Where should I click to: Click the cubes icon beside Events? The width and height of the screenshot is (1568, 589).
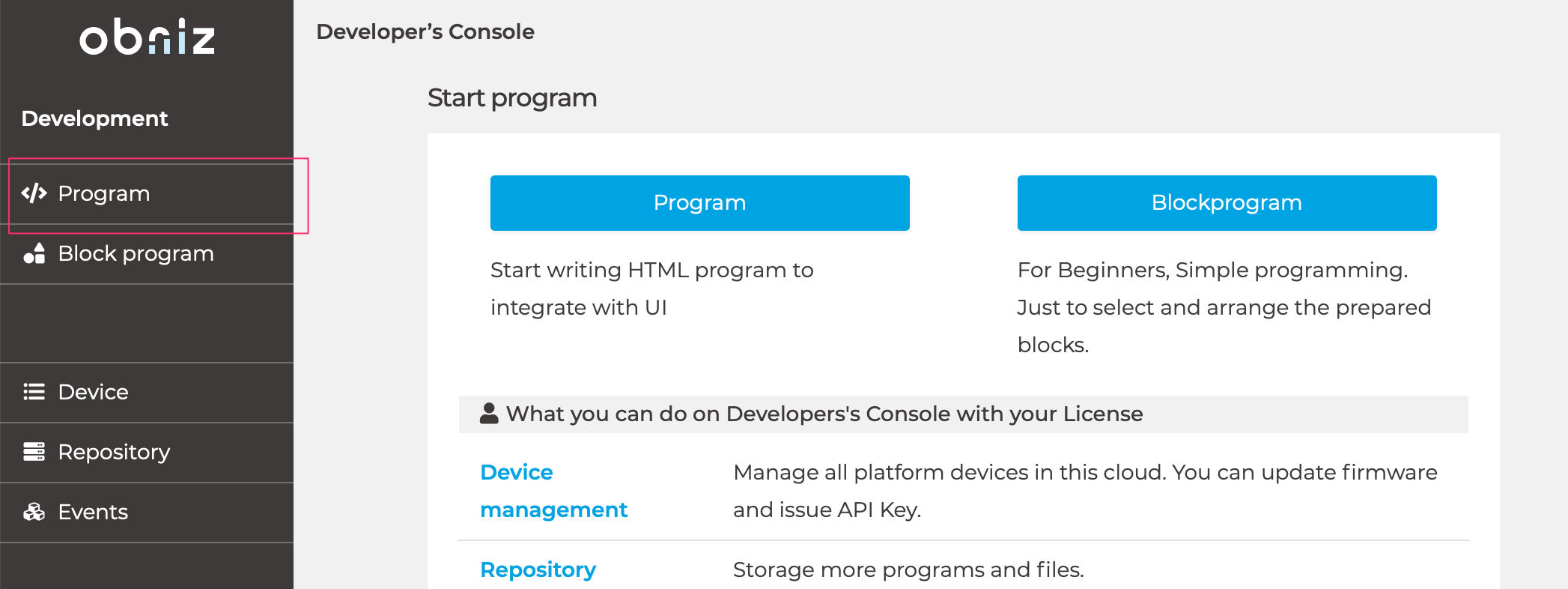pos(34,512)
